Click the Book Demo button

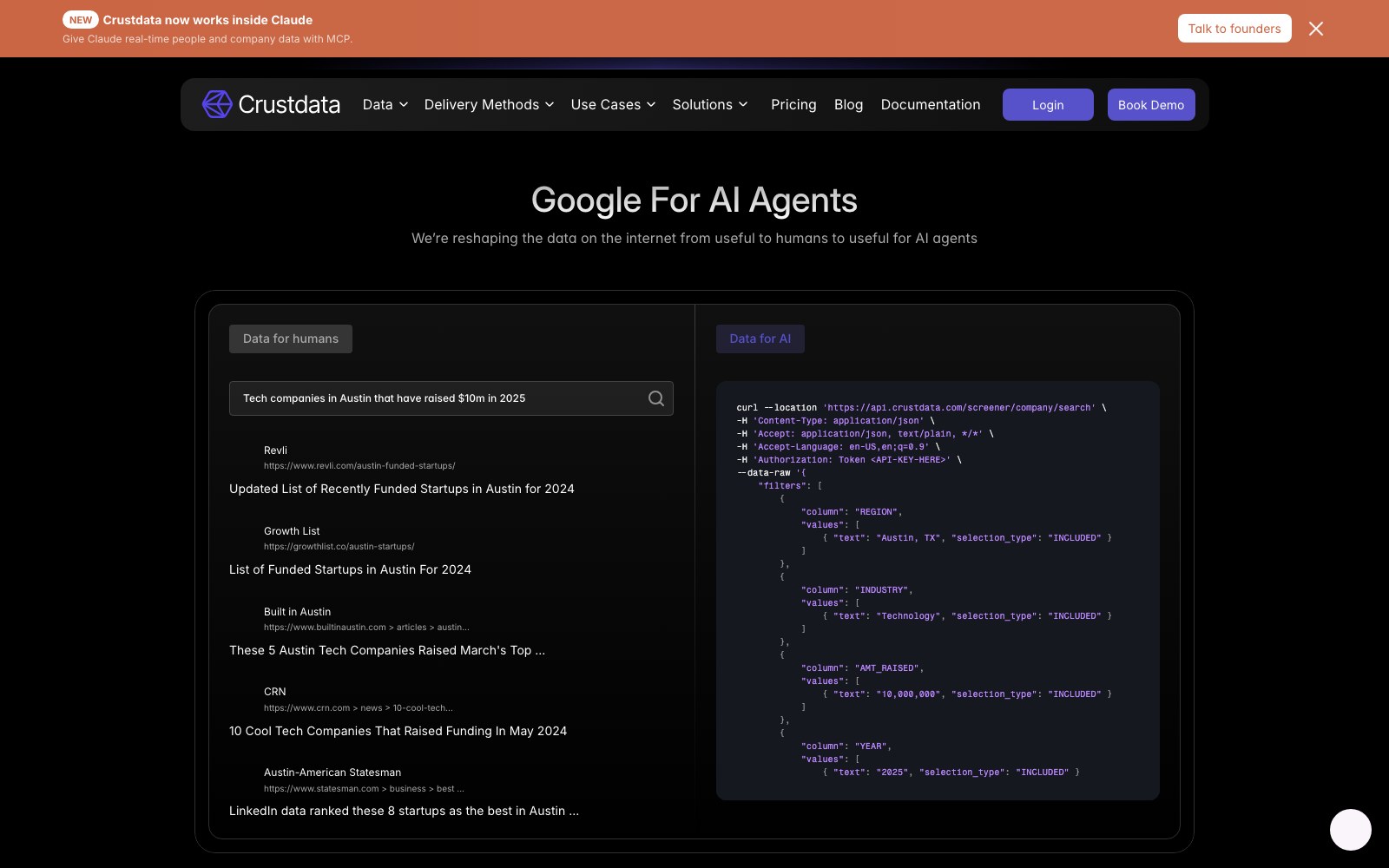point(1151,105)
